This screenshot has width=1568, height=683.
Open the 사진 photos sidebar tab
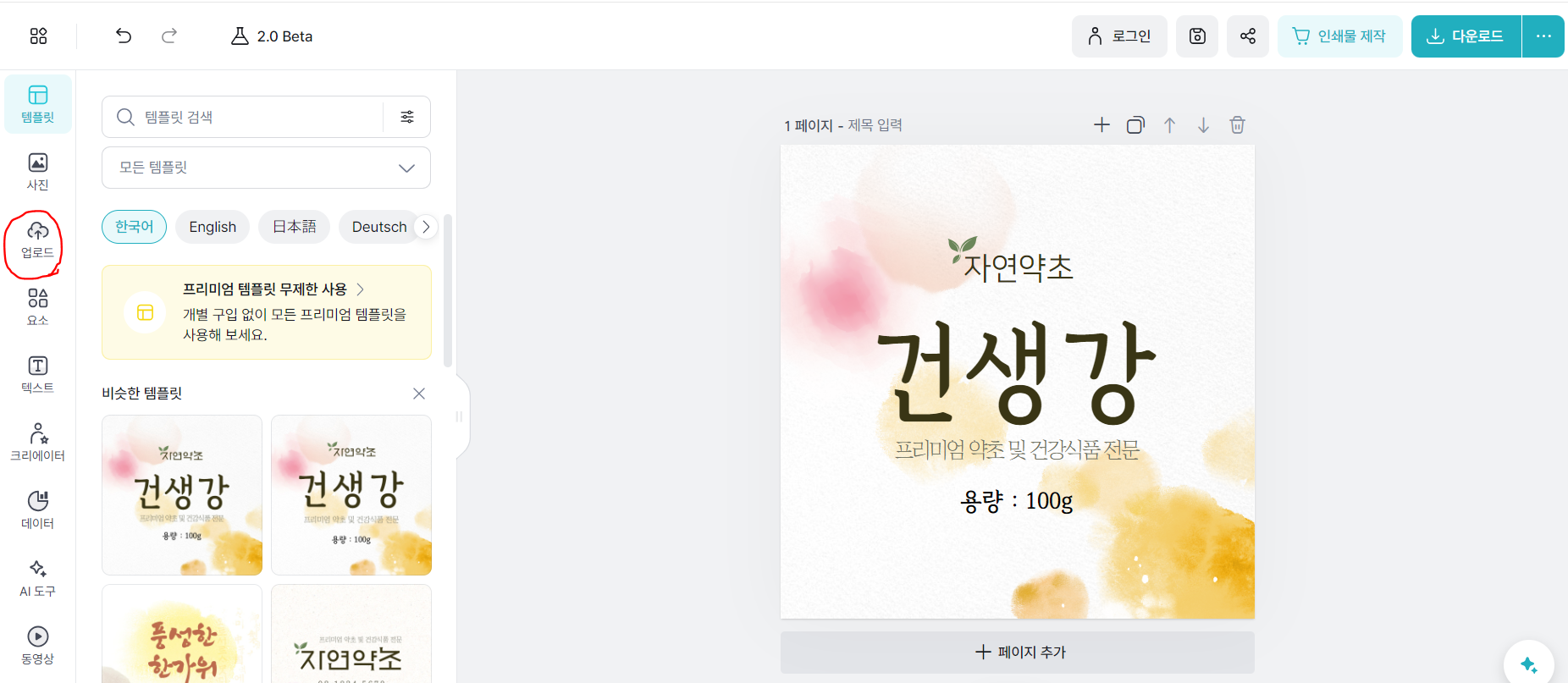38,172
